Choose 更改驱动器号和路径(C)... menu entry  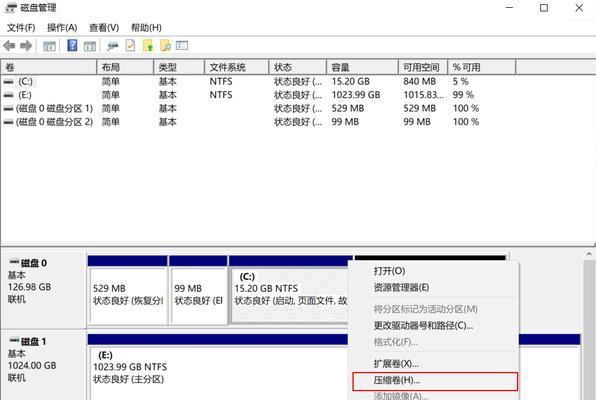[423, 325]
